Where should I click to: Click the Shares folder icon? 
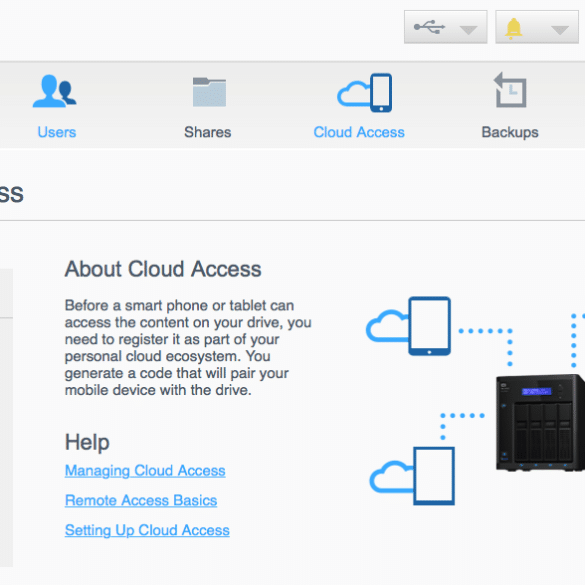tap(209, 92)
